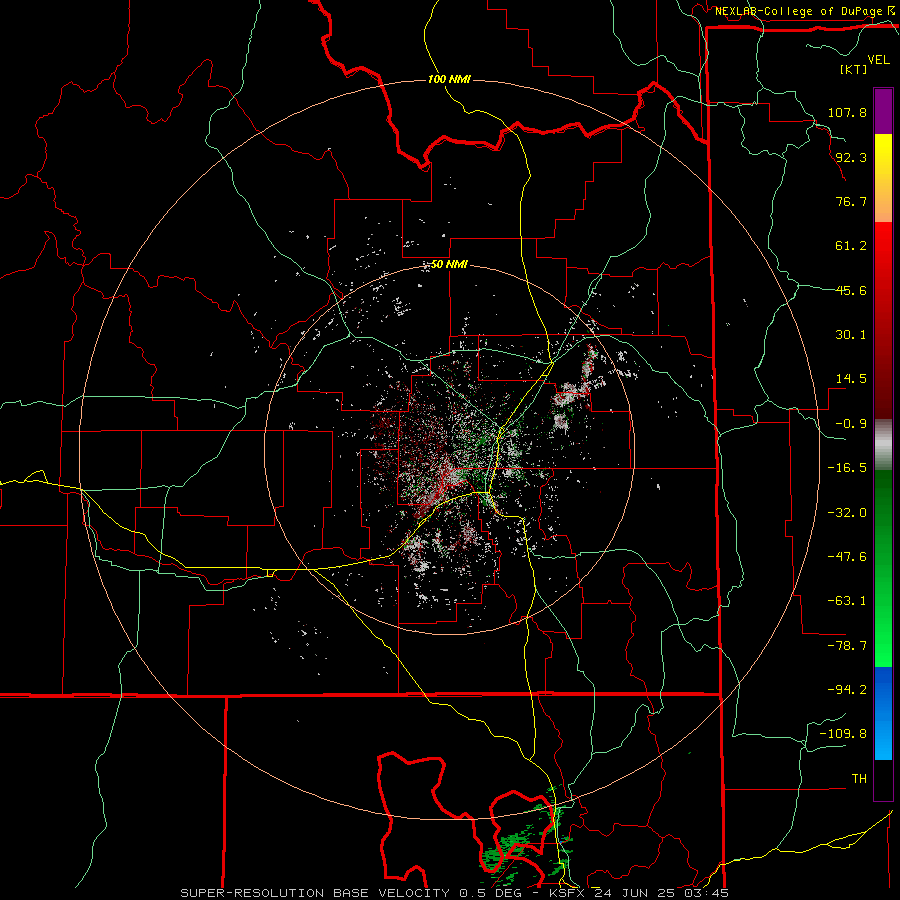This screenshot has width=900, height=900.
Task: Click the 14.5 velocity scale value
Action: click(851, 379)
